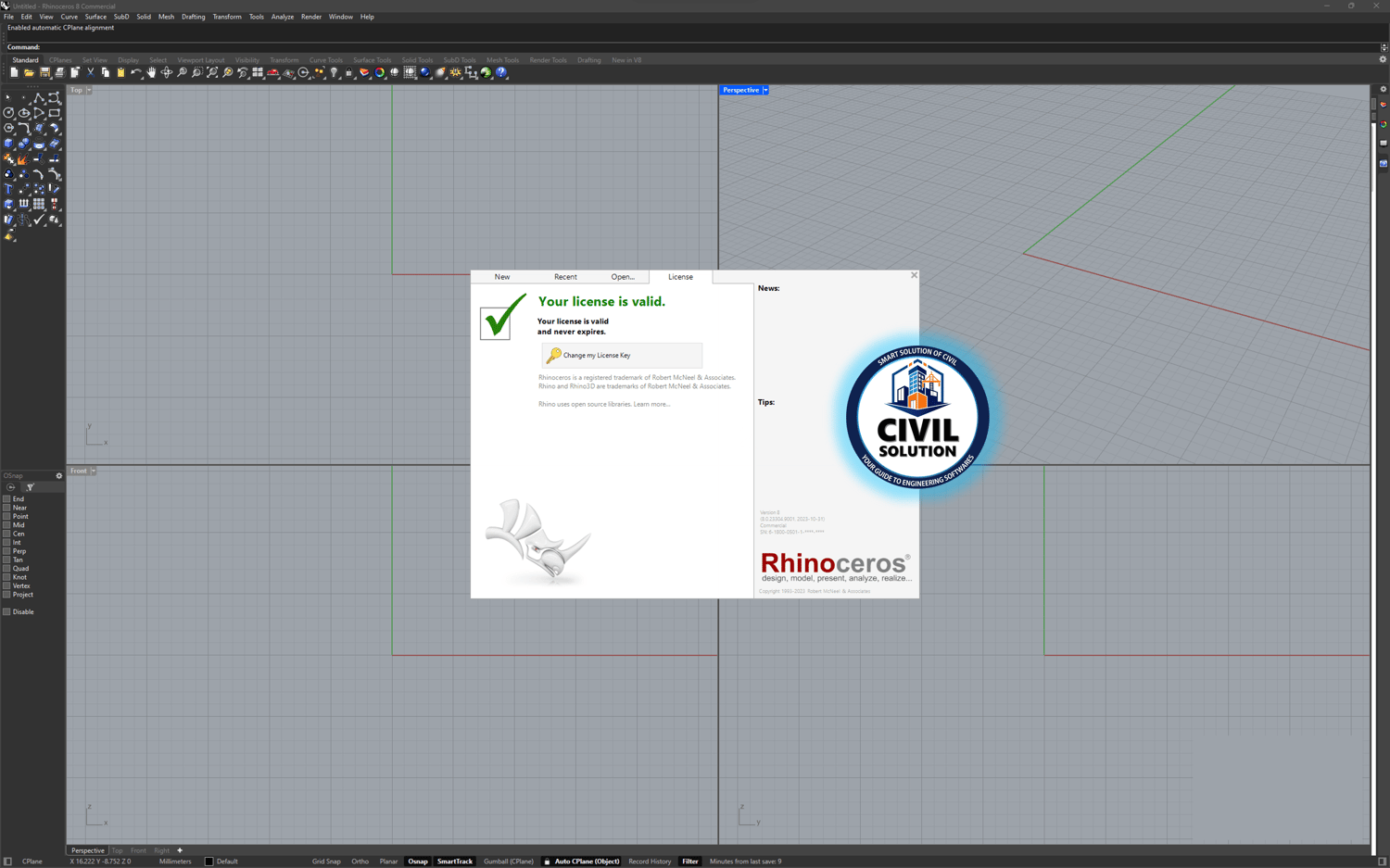Check the Disable osnap checkbox
This screenshot has height=868, width=1390.
coord(6,611)
